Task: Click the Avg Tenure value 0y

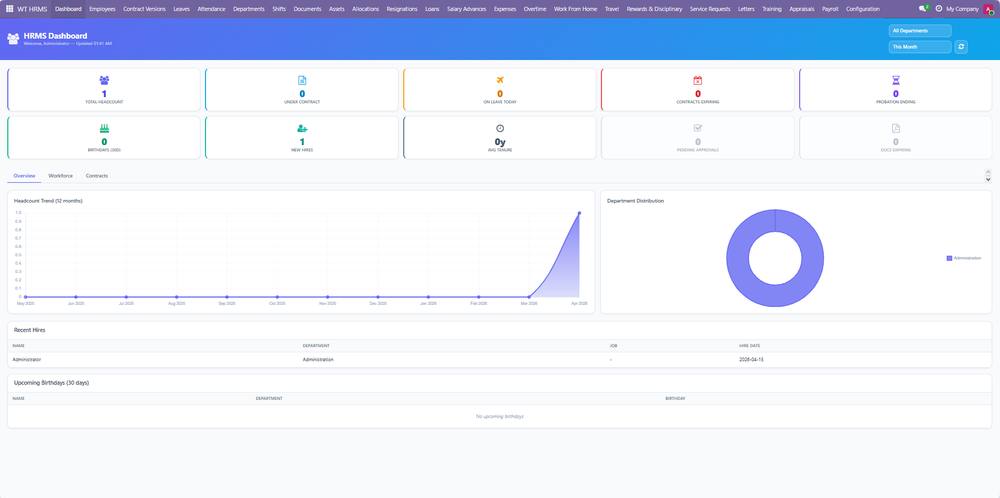Action: click(500, 142)
